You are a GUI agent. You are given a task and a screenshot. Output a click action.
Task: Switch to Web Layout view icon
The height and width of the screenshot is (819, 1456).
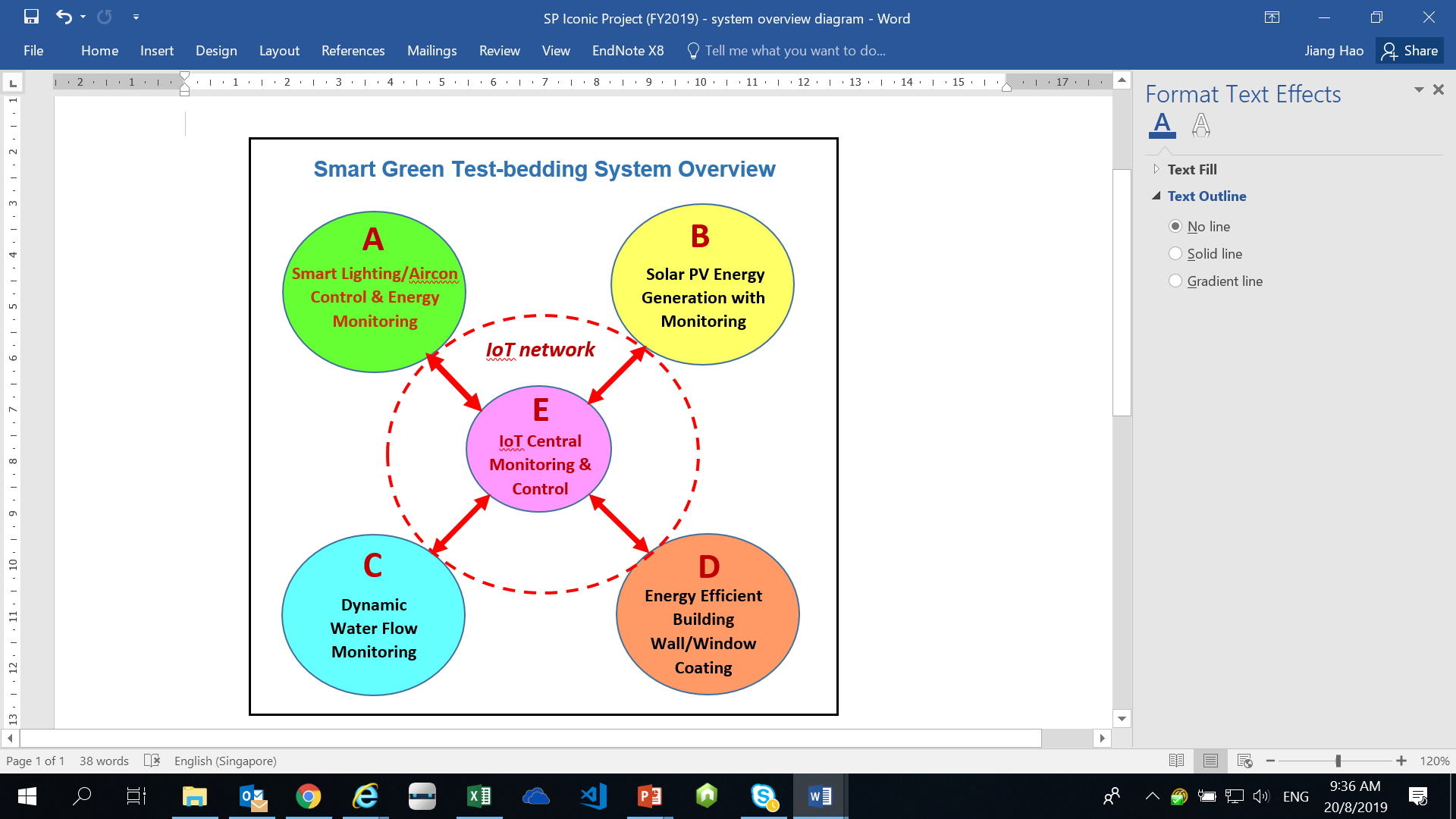point(1244,760)
